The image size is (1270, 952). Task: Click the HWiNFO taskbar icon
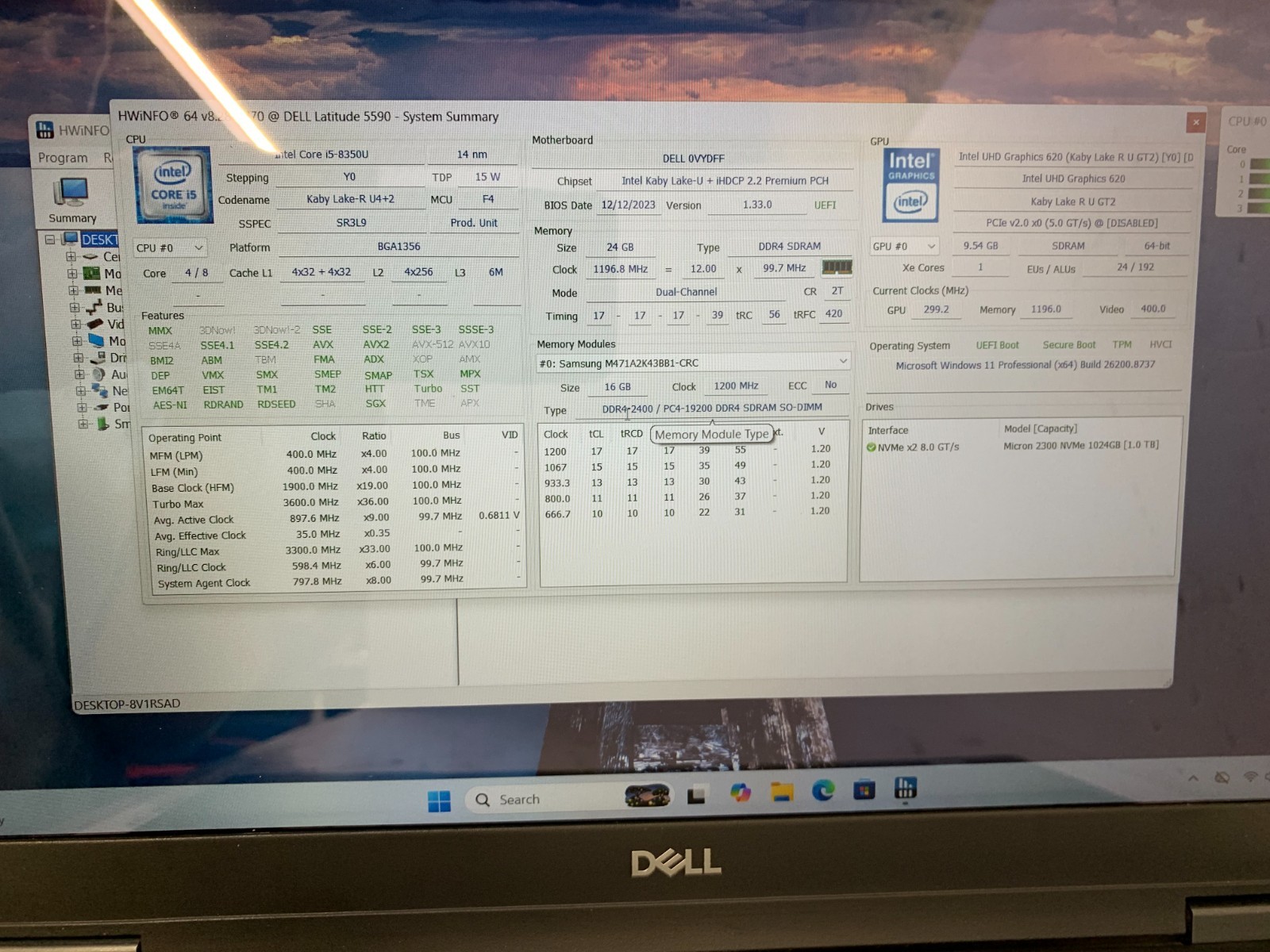click(906, 787)
